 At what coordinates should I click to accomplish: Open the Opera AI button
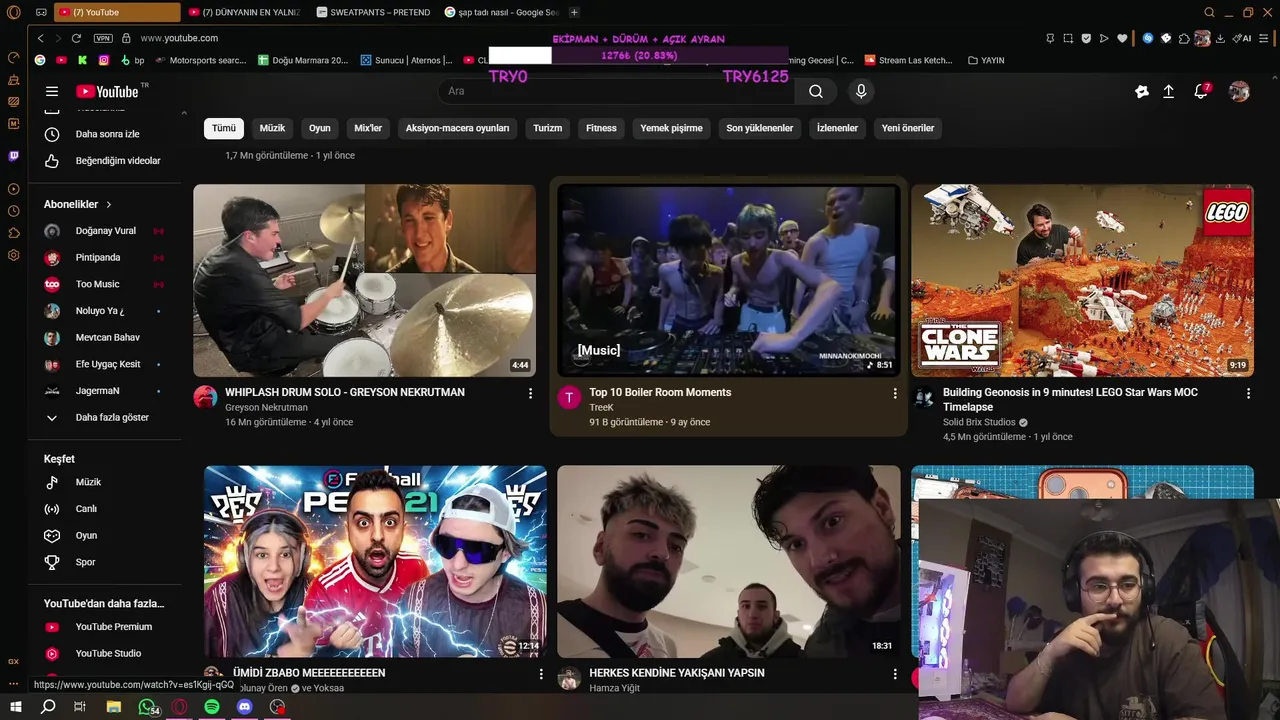pos(1241,38)
